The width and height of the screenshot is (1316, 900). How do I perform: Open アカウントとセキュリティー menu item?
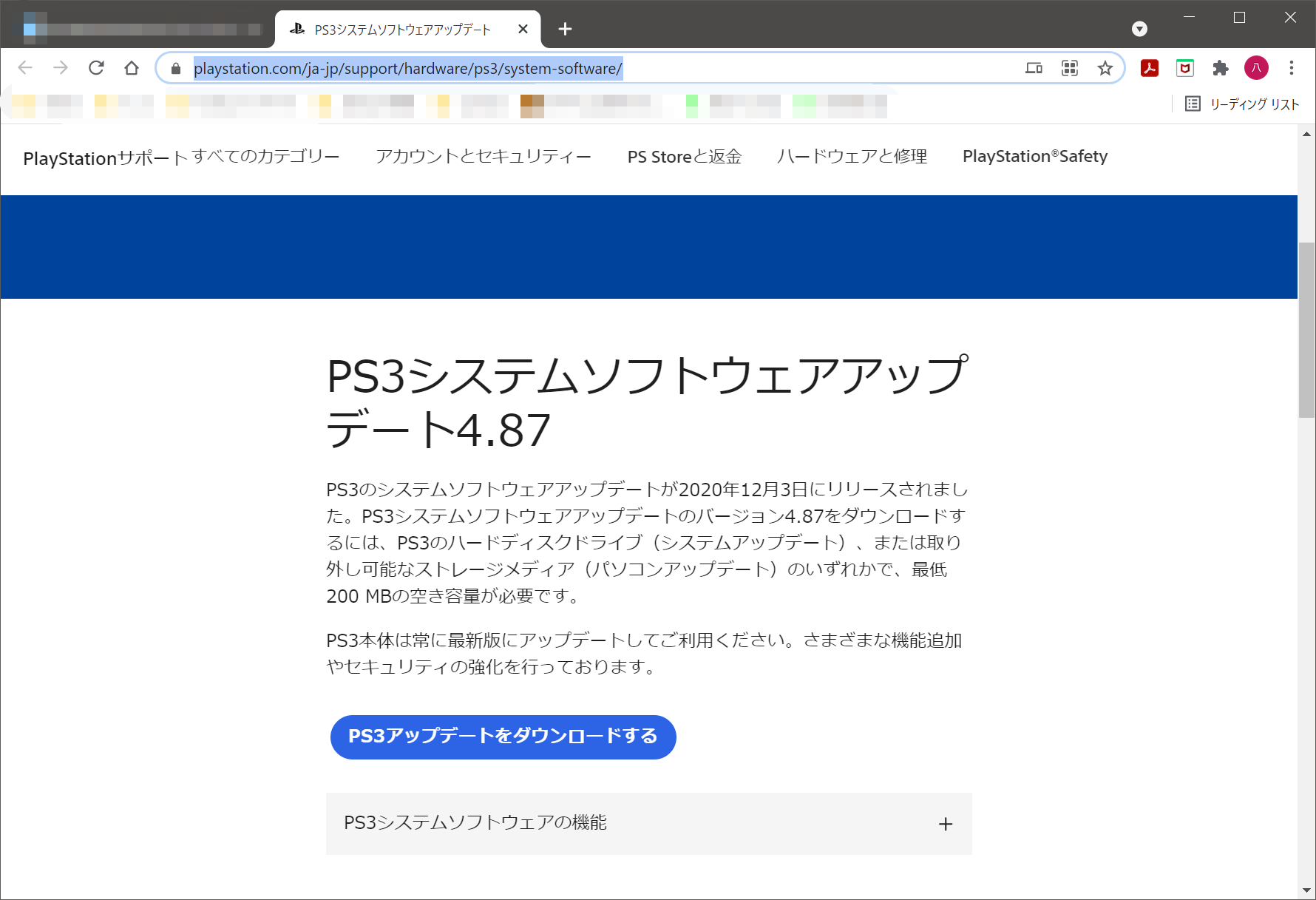tap(484, 156)
